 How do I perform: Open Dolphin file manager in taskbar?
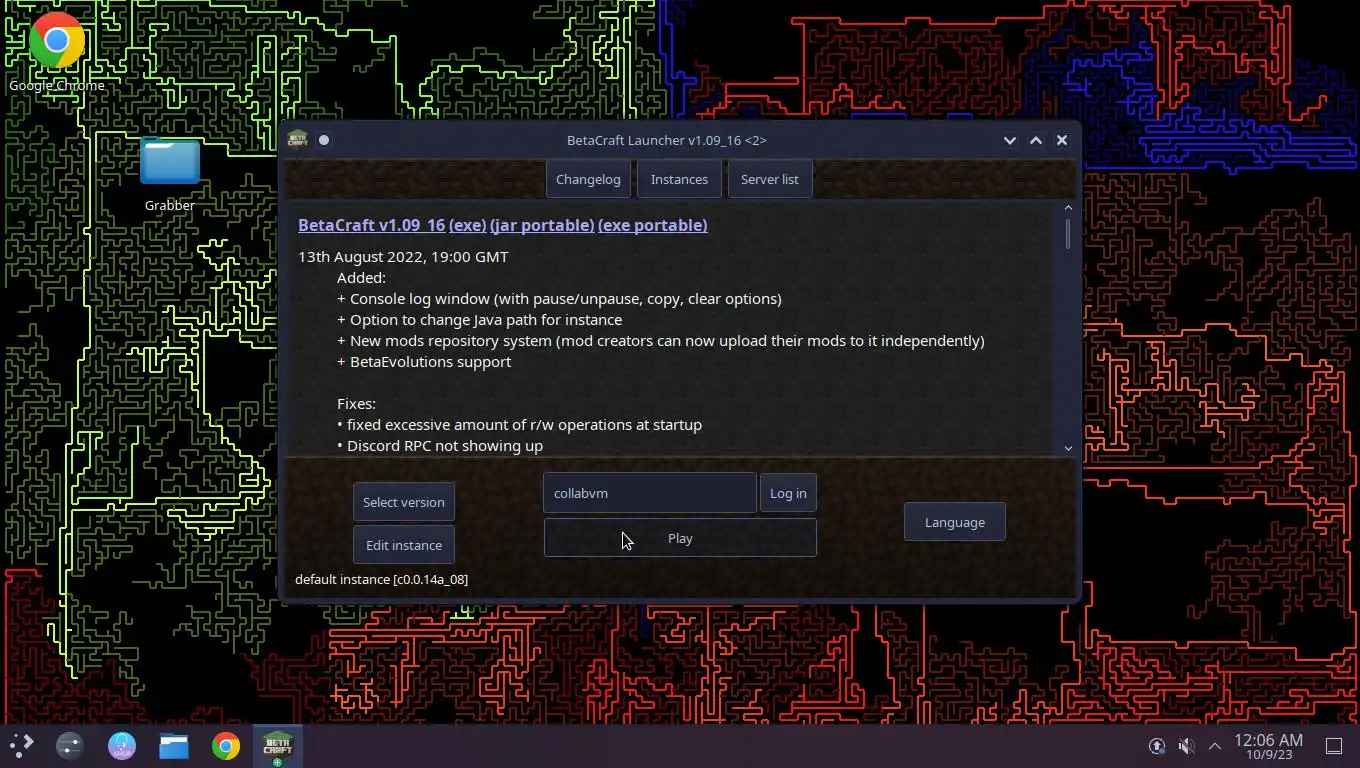tap(174, 746)
